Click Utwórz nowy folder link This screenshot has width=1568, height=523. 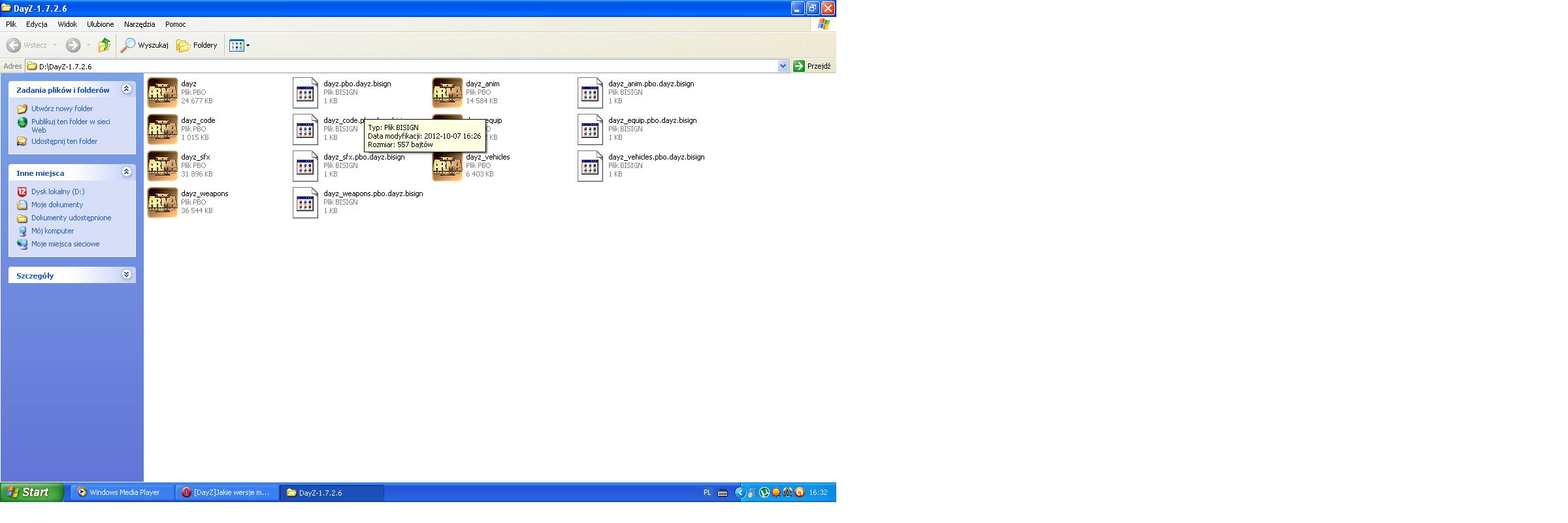coord(62,109)
